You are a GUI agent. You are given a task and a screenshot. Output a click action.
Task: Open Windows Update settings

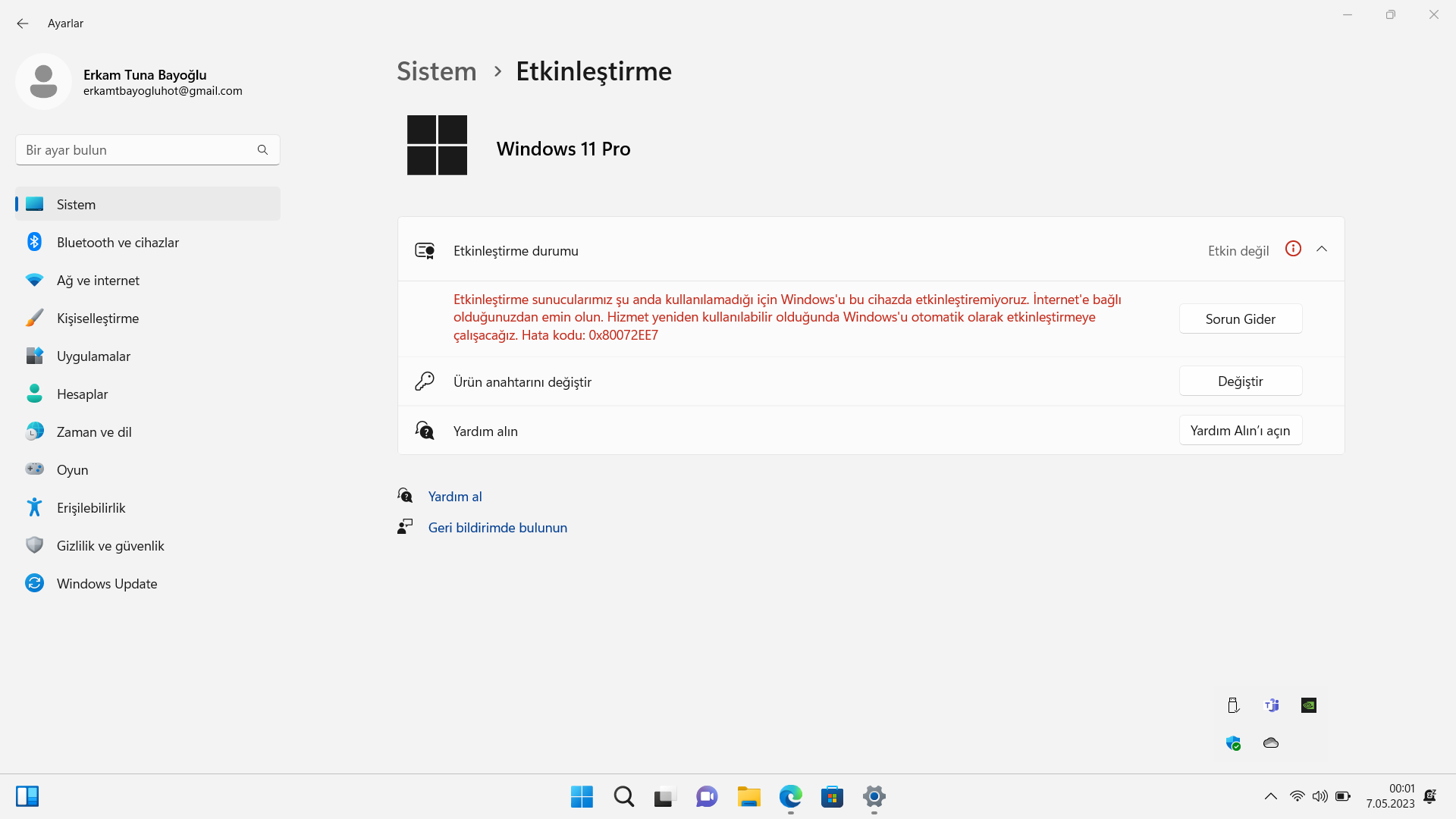click(148, 583)
